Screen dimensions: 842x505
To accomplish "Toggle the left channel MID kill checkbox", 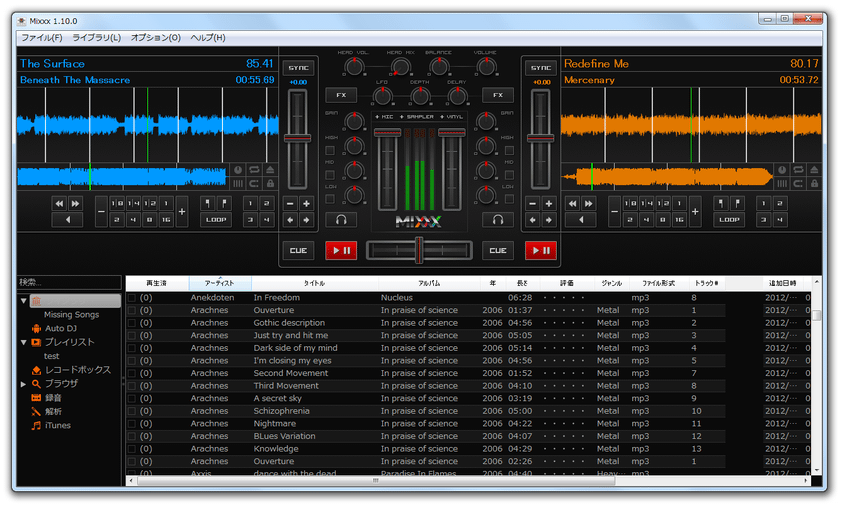I will point(330,175).
